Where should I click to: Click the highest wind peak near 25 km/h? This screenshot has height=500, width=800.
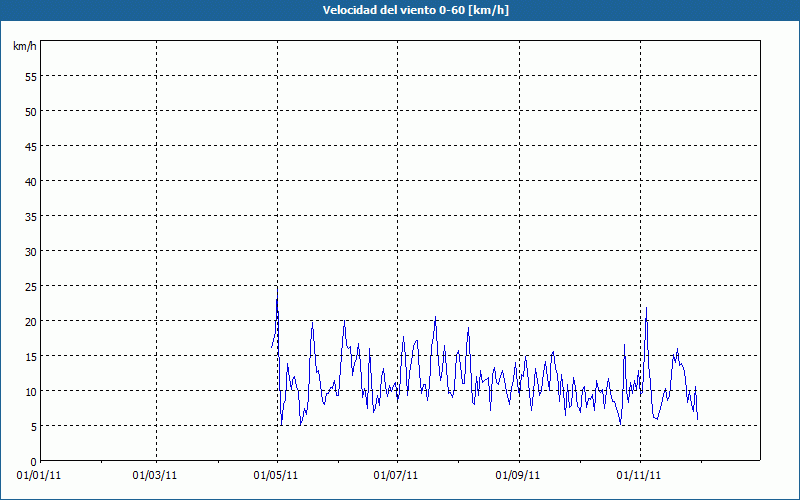[277, 288]
